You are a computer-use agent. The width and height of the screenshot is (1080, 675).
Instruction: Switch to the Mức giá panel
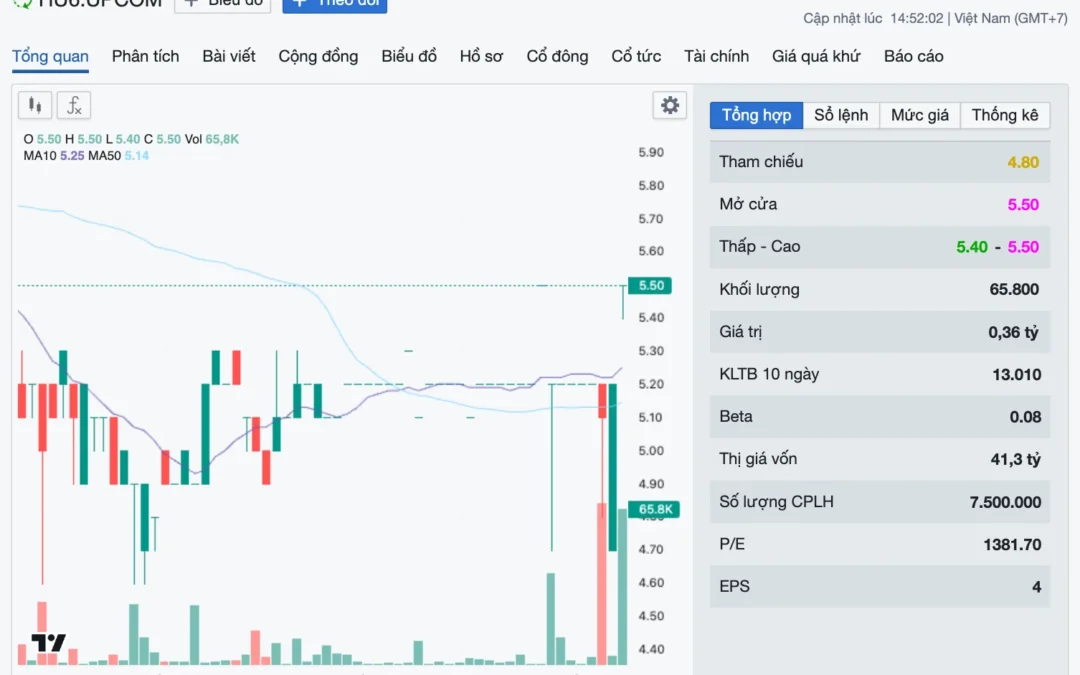pos(920,115)
